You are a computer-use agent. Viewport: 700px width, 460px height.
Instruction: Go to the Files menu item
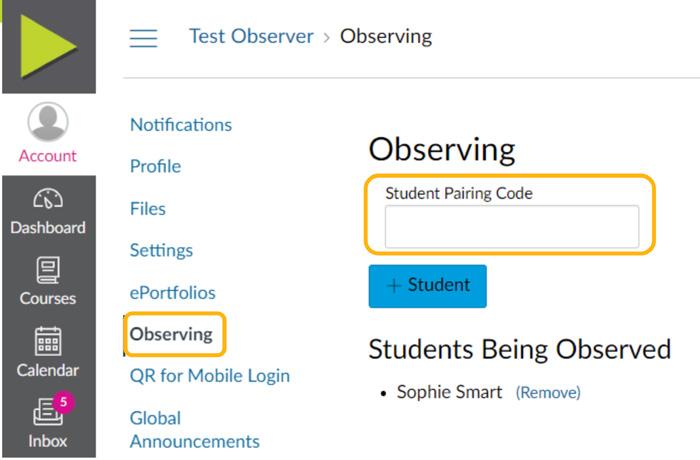pos(148,209)
